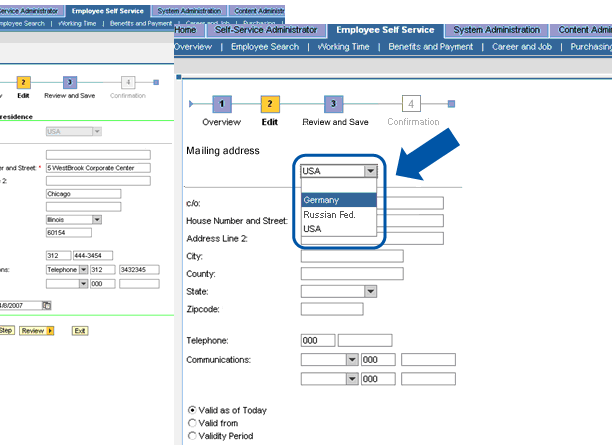The width and height of the screenshot is (612, 445).
Task: Click the yellow step 2 Edit icon in the enlarged roadmap
Action: coord(269,103)
